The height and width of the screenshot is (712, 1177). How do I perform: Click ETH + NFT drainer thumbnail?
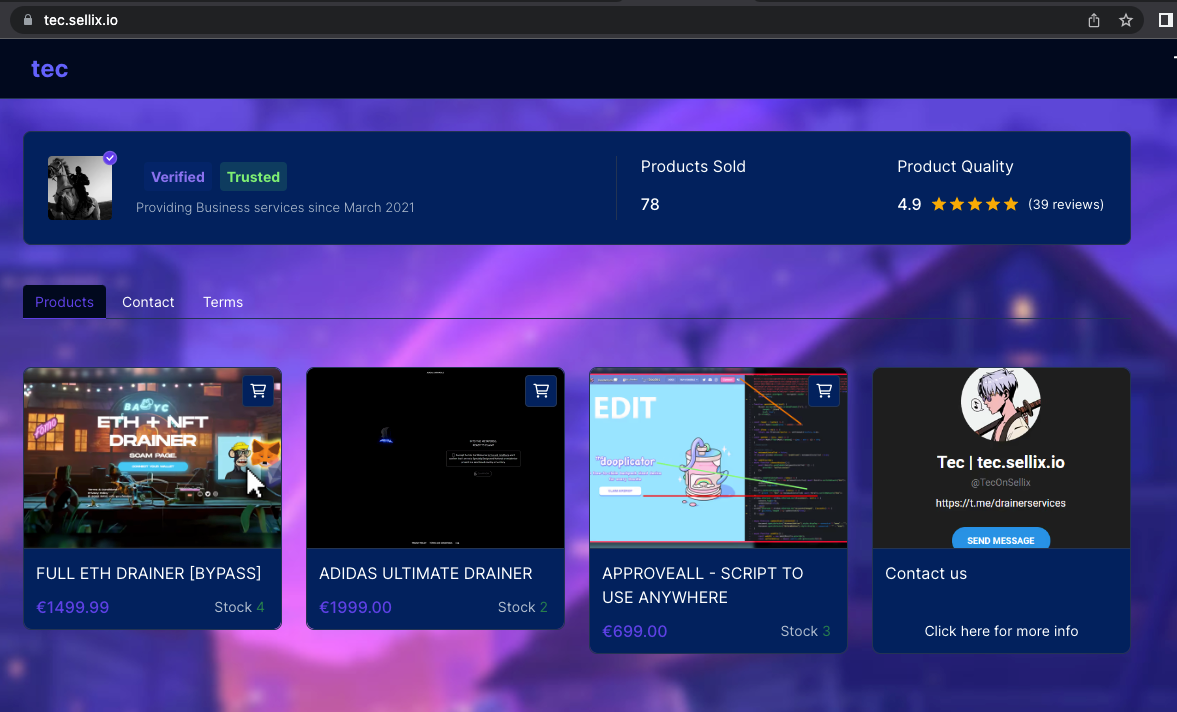point(153,458)
